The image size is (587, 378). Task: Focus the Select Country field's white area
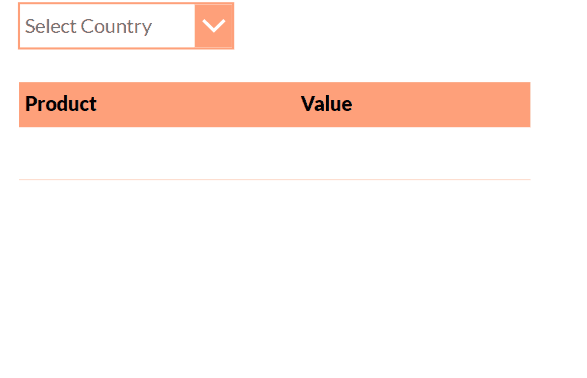pyautogui.click(x=107, y=26)
